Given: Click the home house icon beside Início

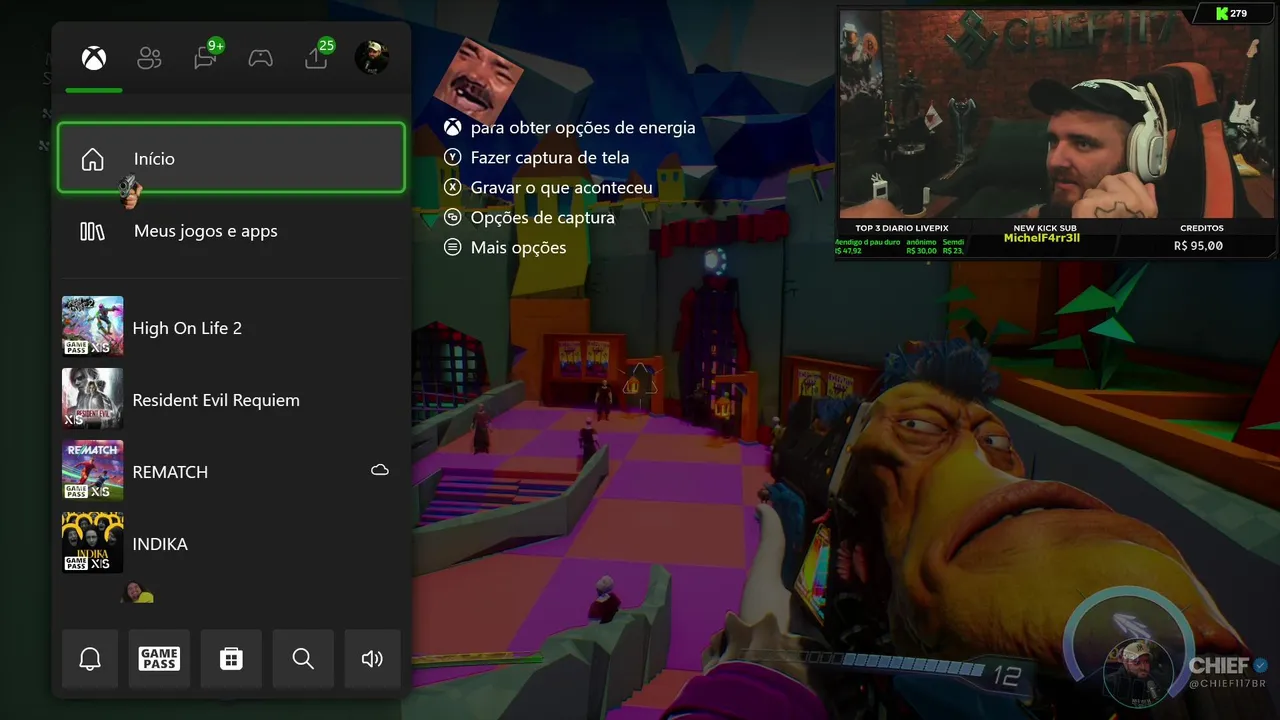Looking at the screenshot, I should click(x=92, y=159).
